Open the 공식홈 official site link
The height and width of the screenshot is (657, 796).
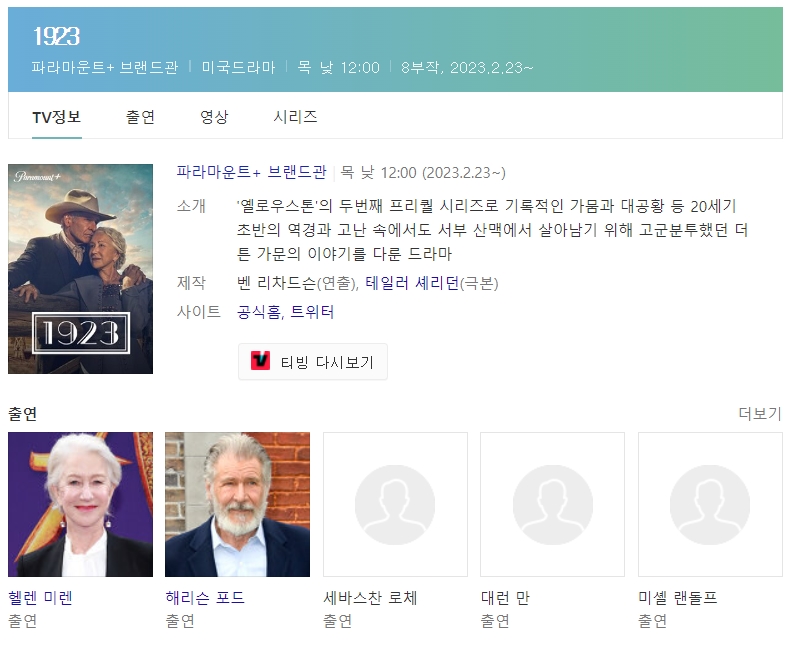coord(260,312)
